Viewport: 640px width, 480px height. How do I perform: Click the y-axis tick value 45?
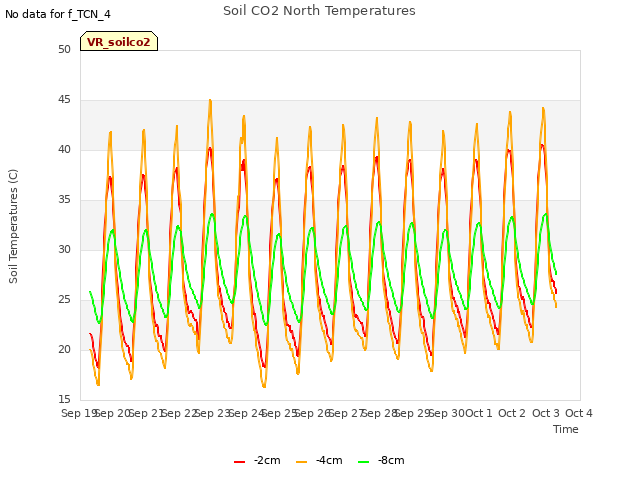[x=64, y=100]
